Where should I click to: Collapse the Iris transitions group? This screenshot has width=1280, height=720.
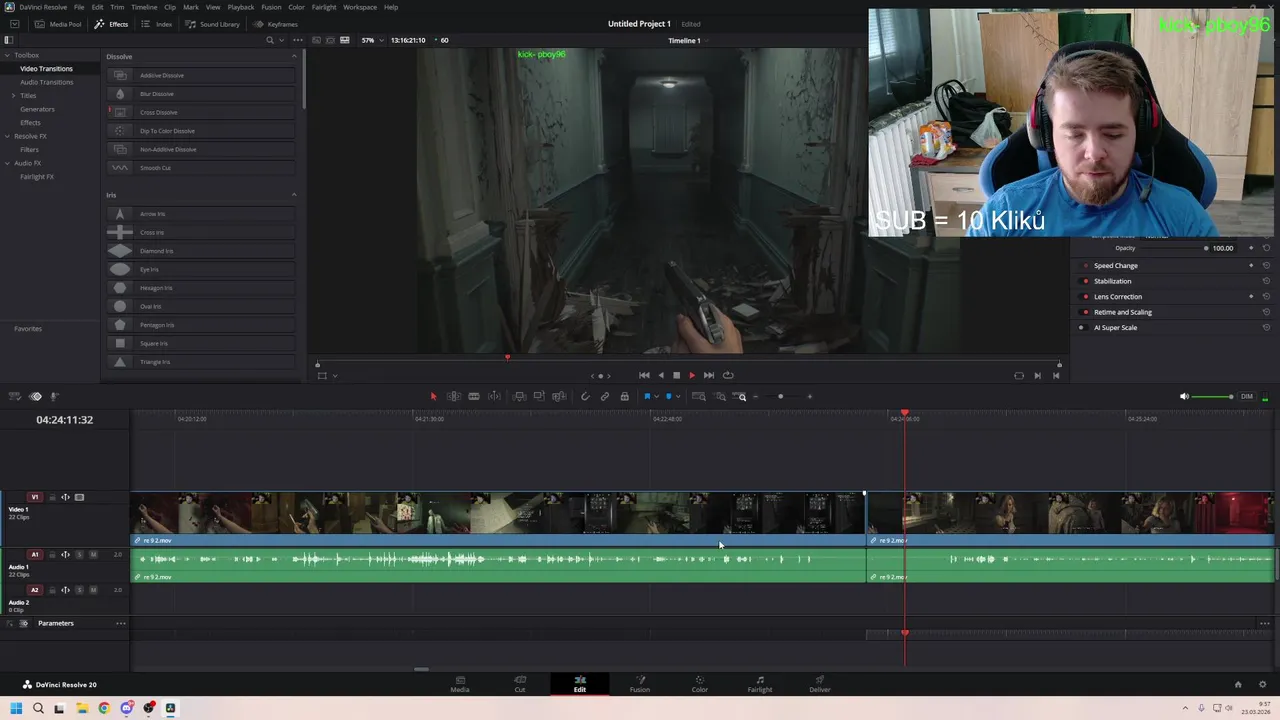tap(294, 195)
